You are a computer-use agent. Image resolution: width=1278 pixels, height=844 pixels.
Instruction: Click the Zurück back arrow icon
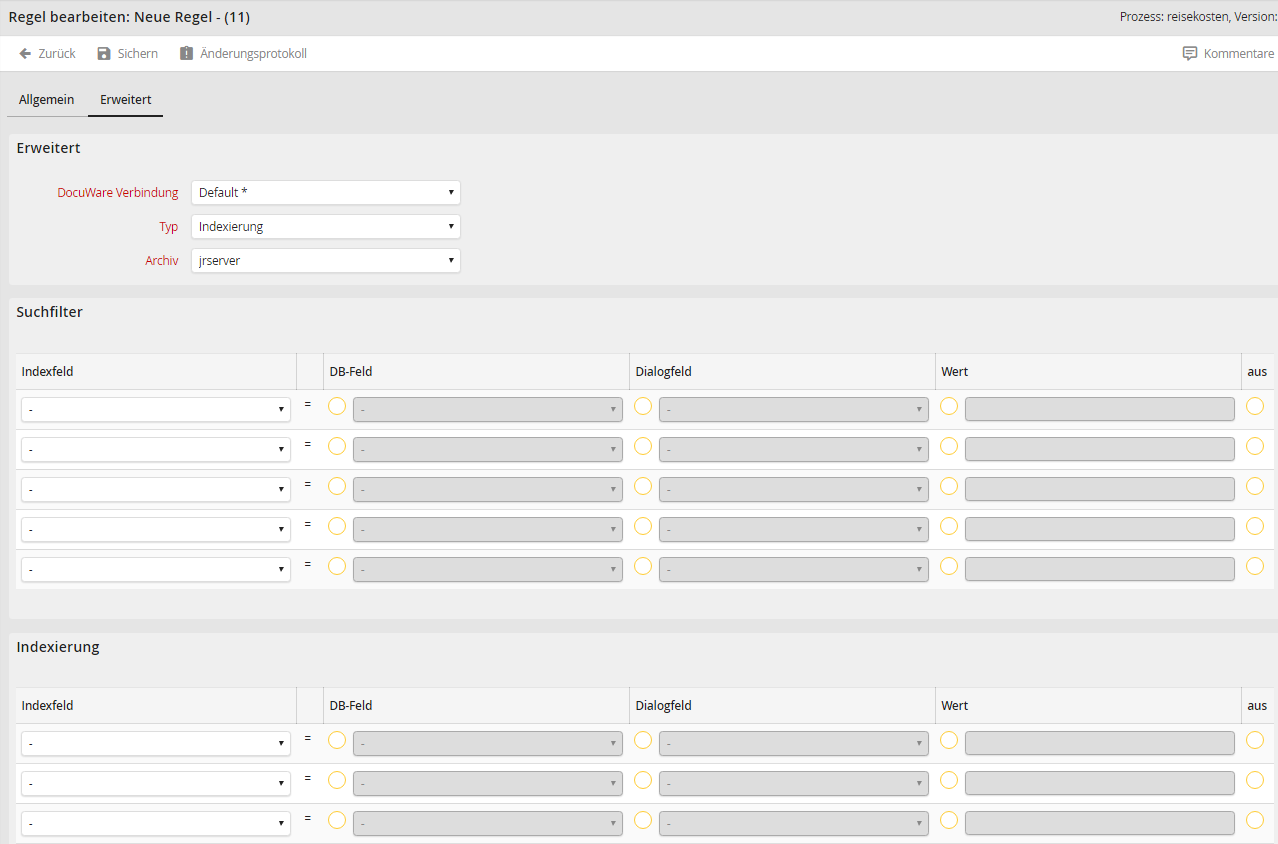(x=25, y=54)
